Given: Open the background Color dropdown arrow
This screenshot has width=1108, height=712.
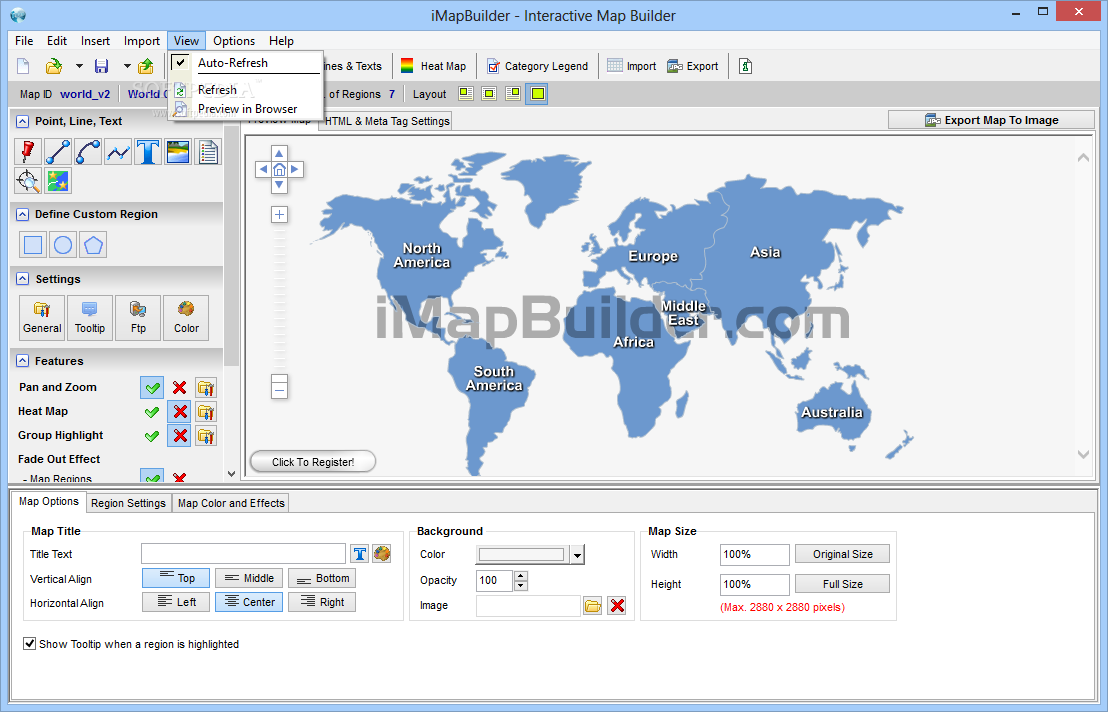Looking at the screenshot, I should (577, 555).
